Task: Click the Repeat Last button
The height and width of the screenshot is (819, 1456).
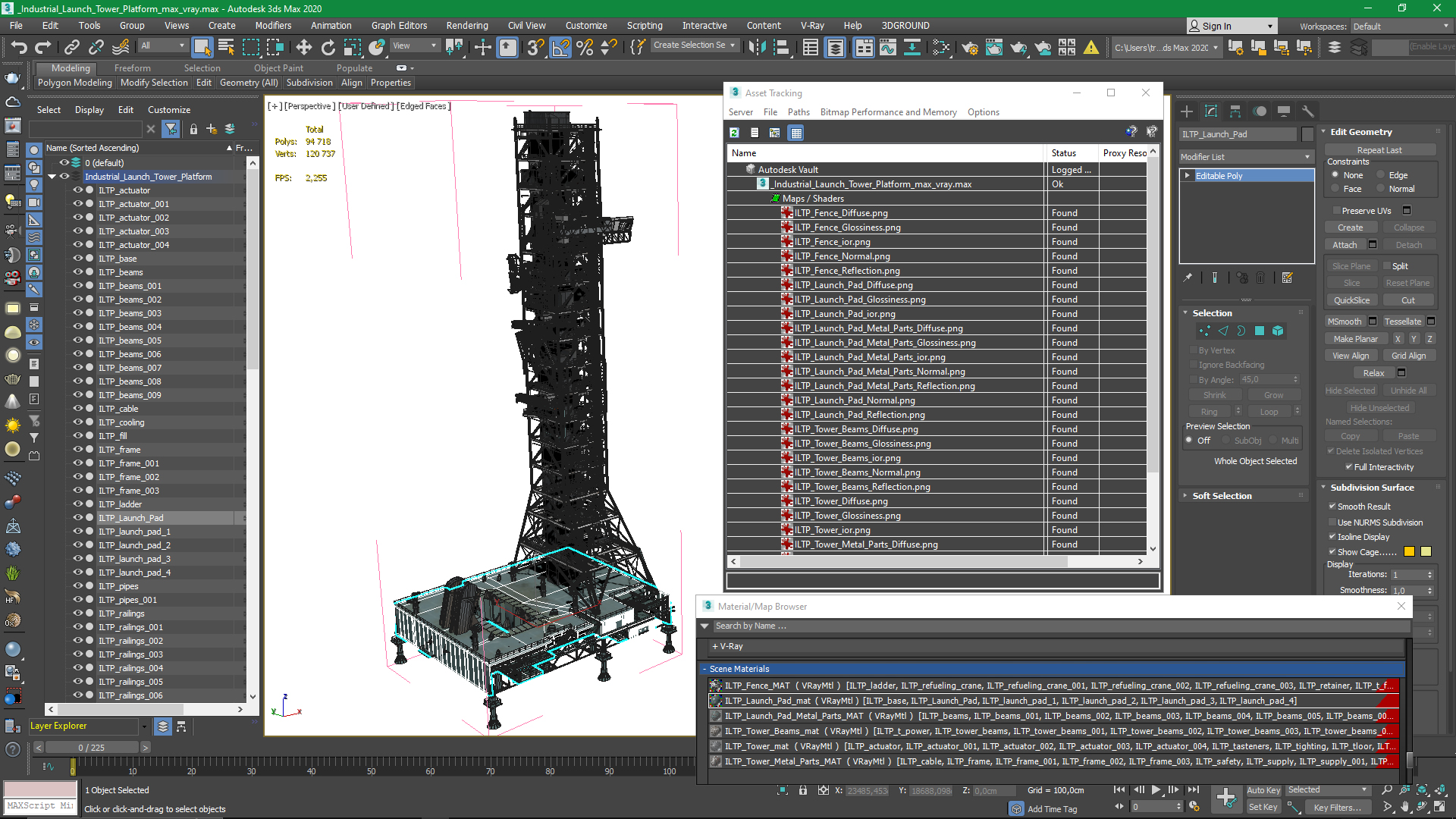Action: (x=1379, y=150)
